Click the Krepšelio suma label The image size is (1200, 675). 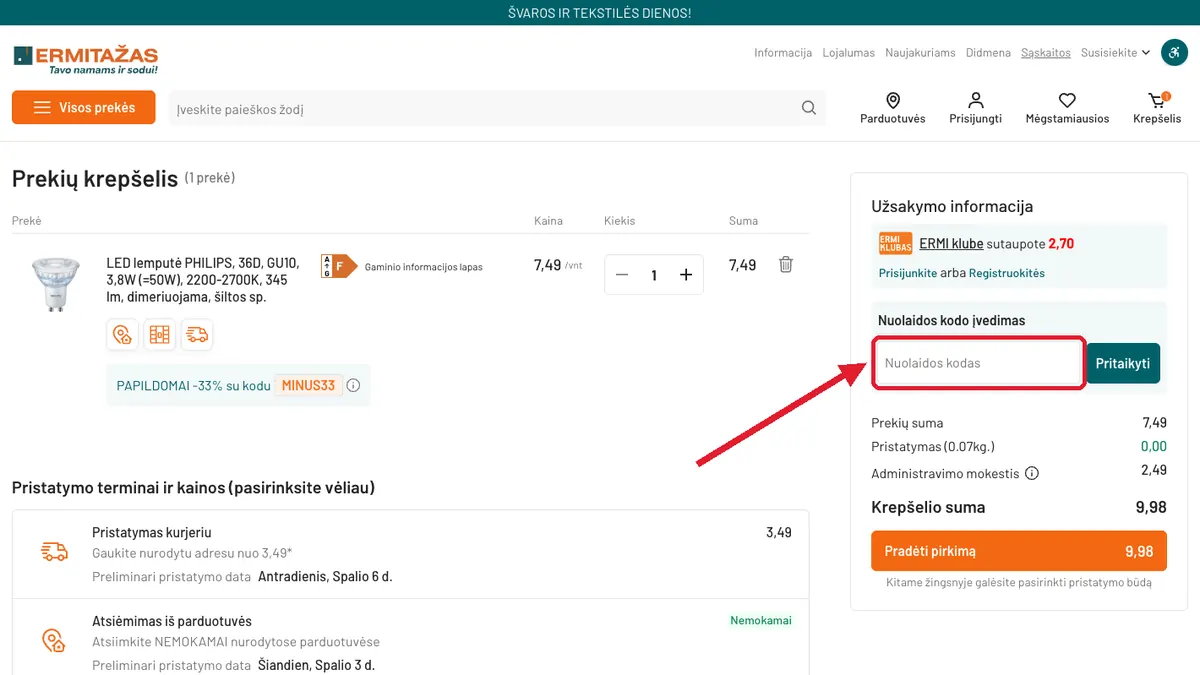928,507
